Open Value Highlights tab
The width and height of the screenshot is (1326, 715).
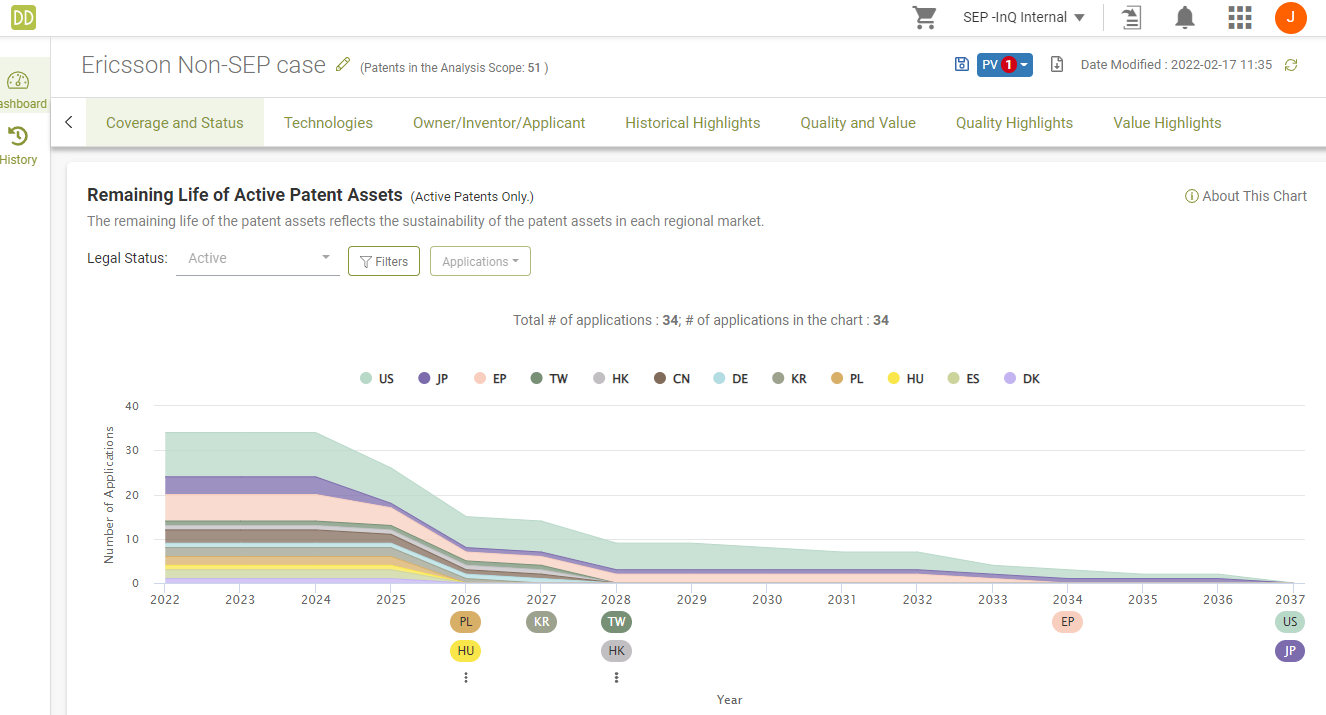coord(1167,123)
